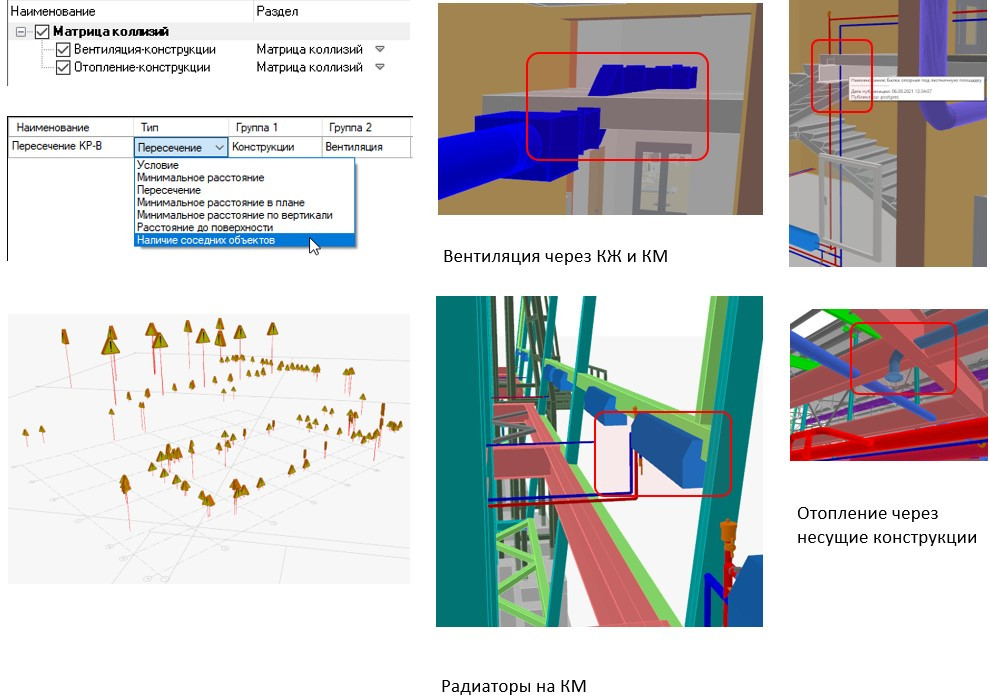Screen dimensions: 990x696
Task: Click the largest collision warning triangle marker
Action: click(110, 345)
